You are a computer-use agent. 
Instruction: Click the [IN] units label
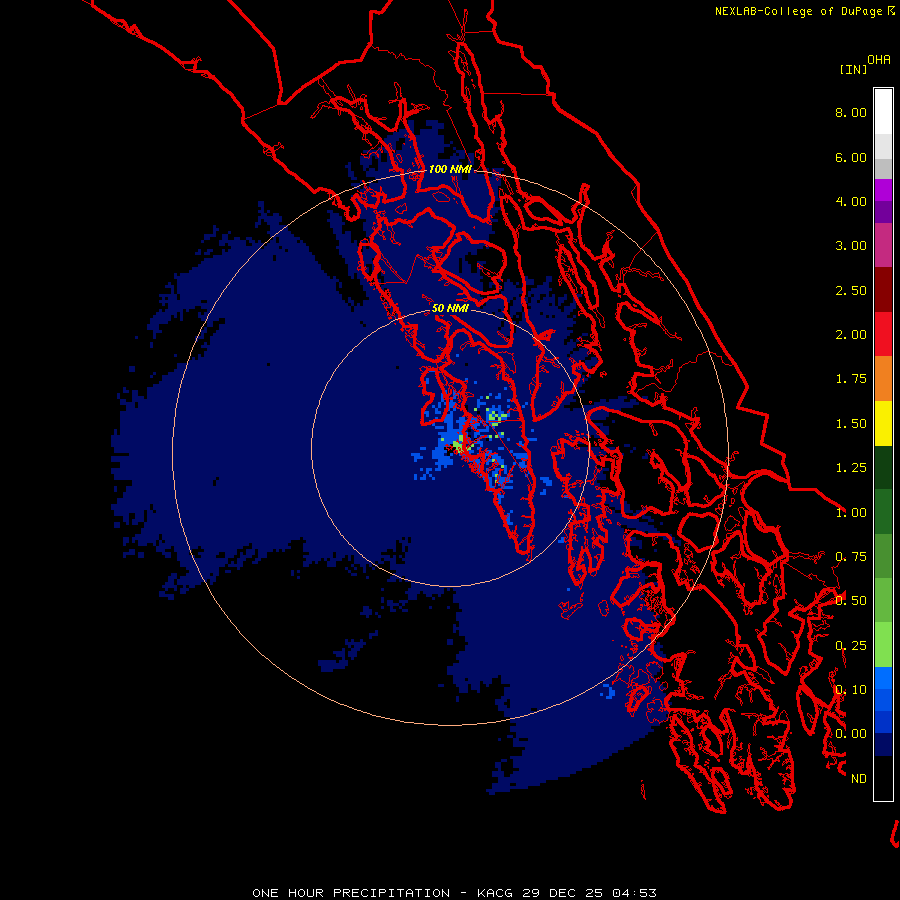click(x=853, y=69)
